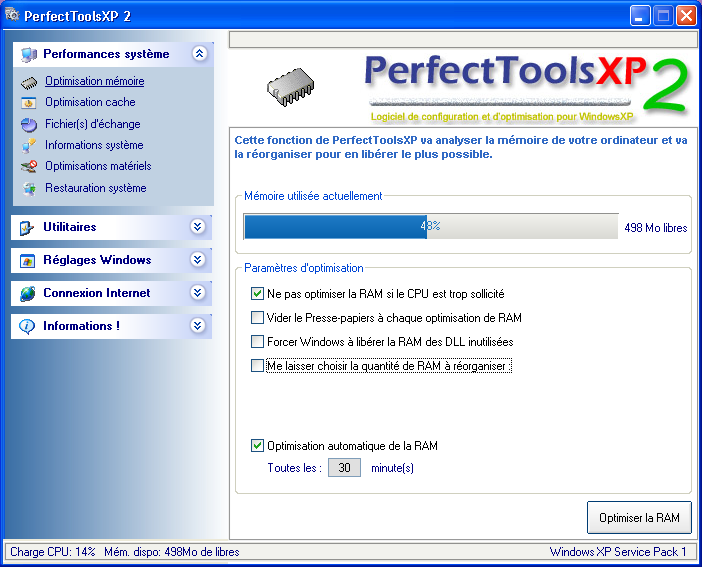
Task: Click the gear app icon in title bar
Action: pos(12,15)
